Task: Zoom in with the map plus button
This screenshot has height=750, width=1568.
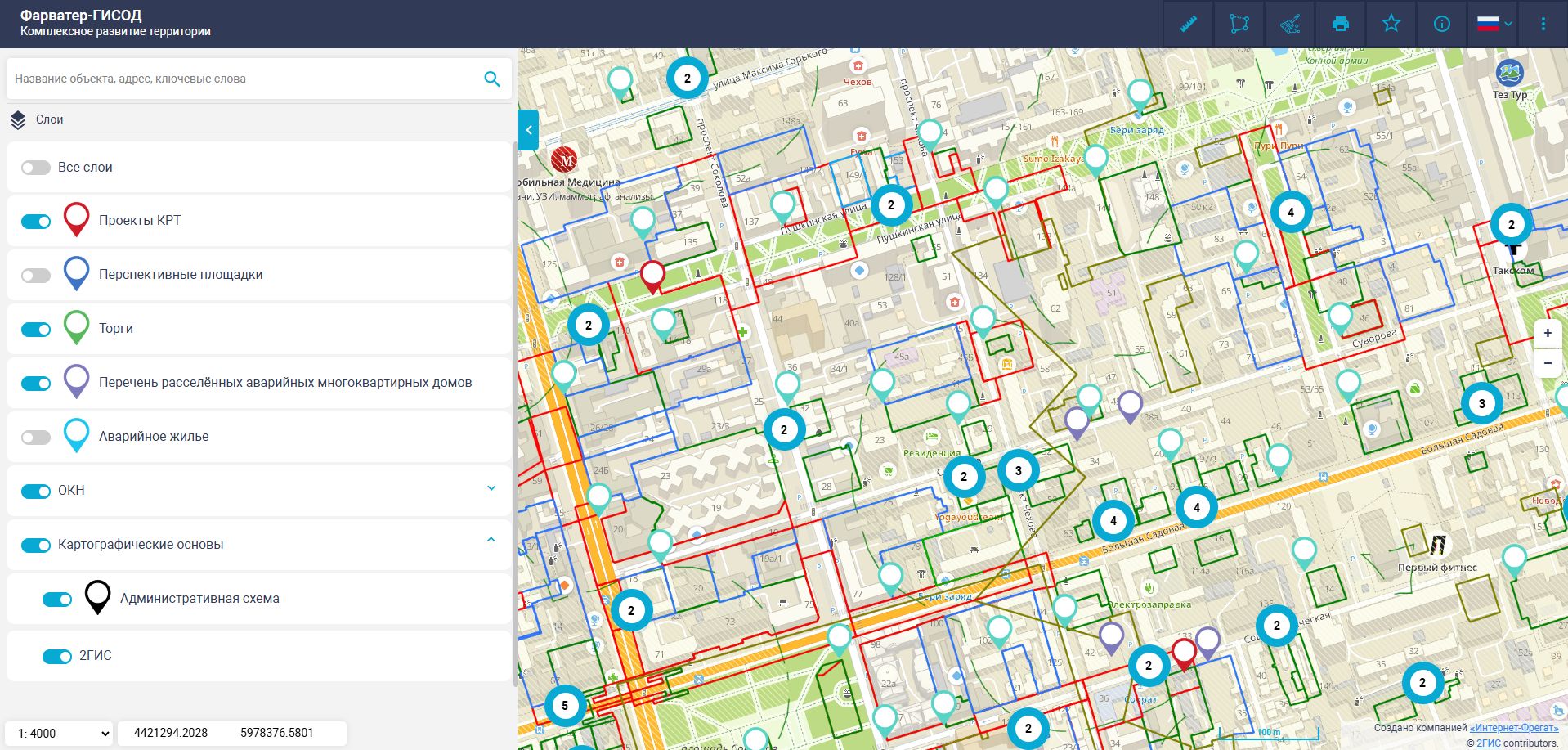Action: pyautogui.click(x=1547, y=333)
